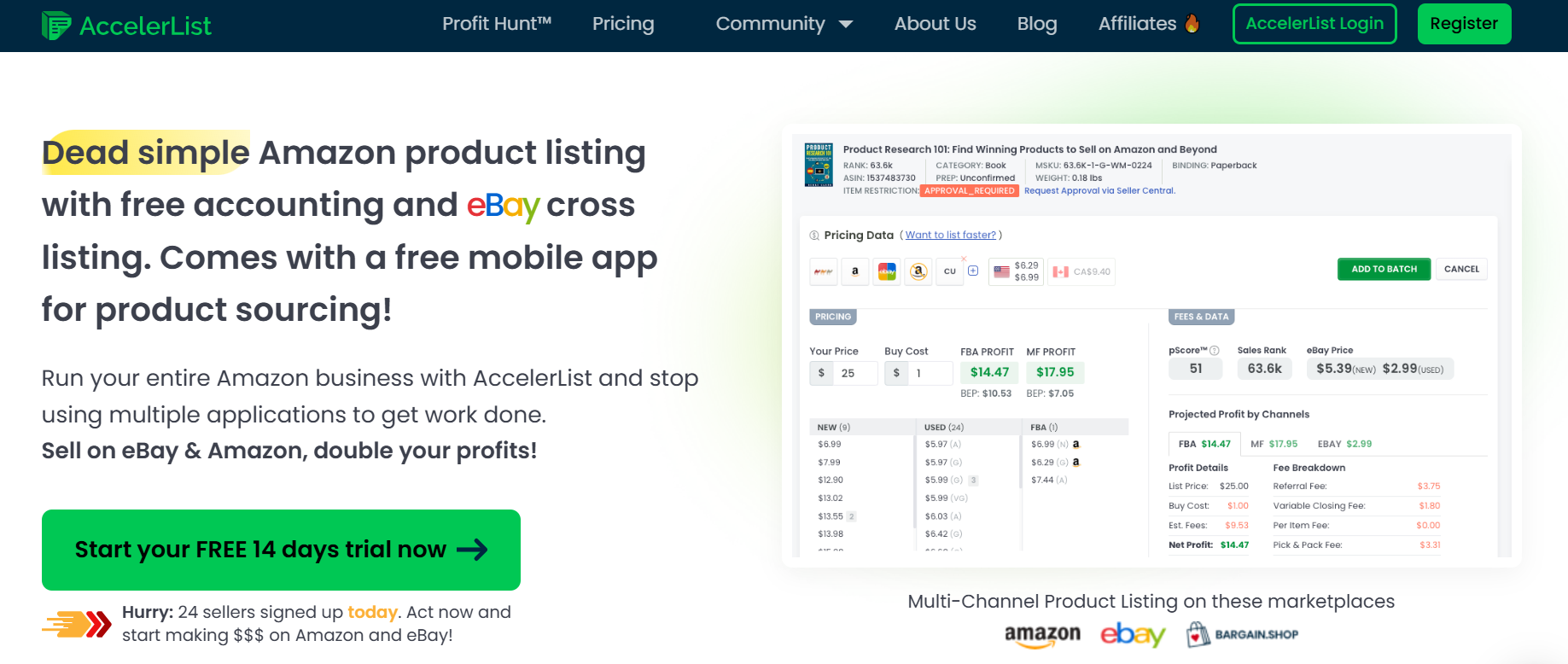Open the Pricing menu item
This screenshot has width=1568, height=664.
(623, 24)
